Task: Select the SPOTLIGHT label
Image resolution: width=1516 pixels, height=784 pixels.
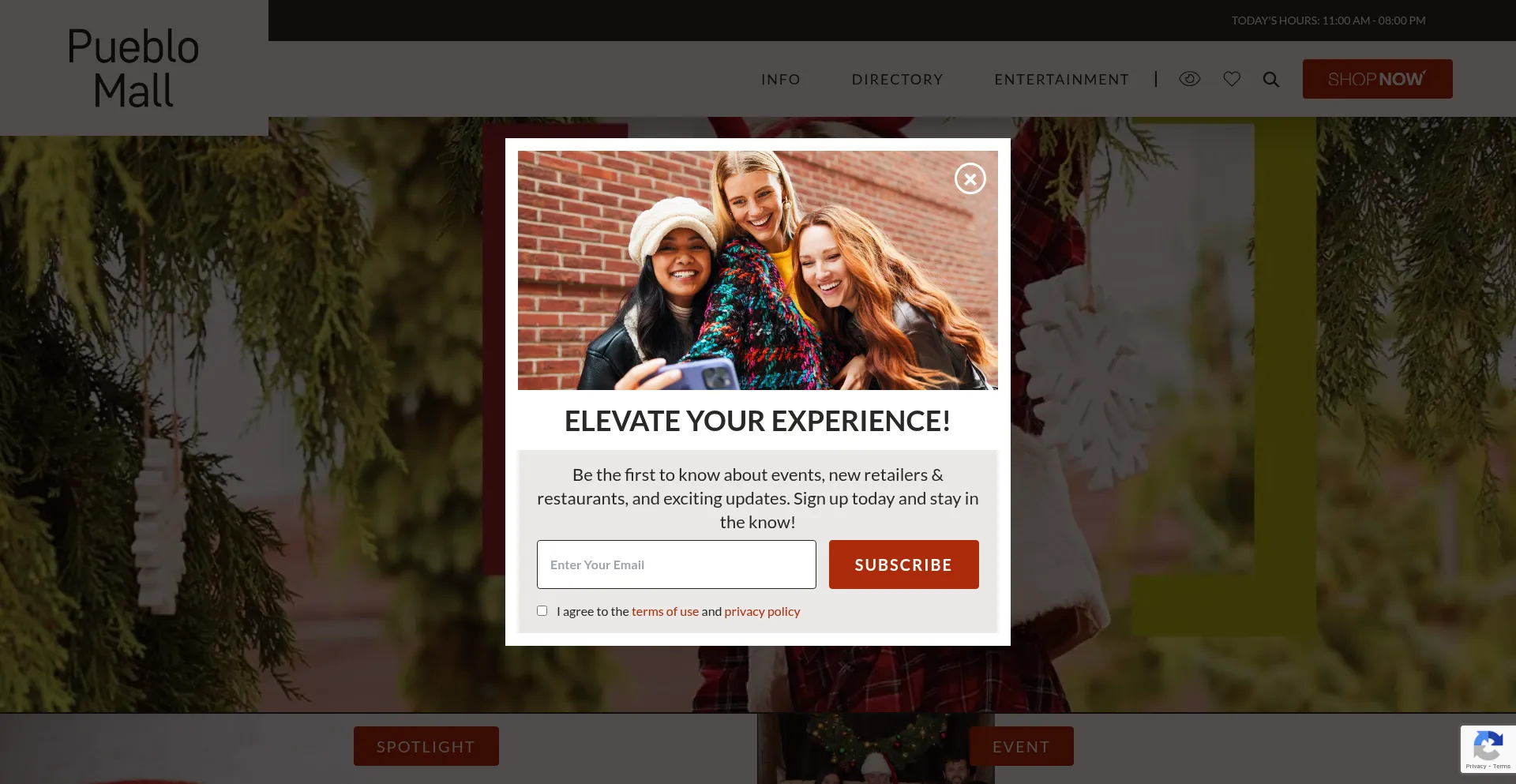Action: pos(426,746)
